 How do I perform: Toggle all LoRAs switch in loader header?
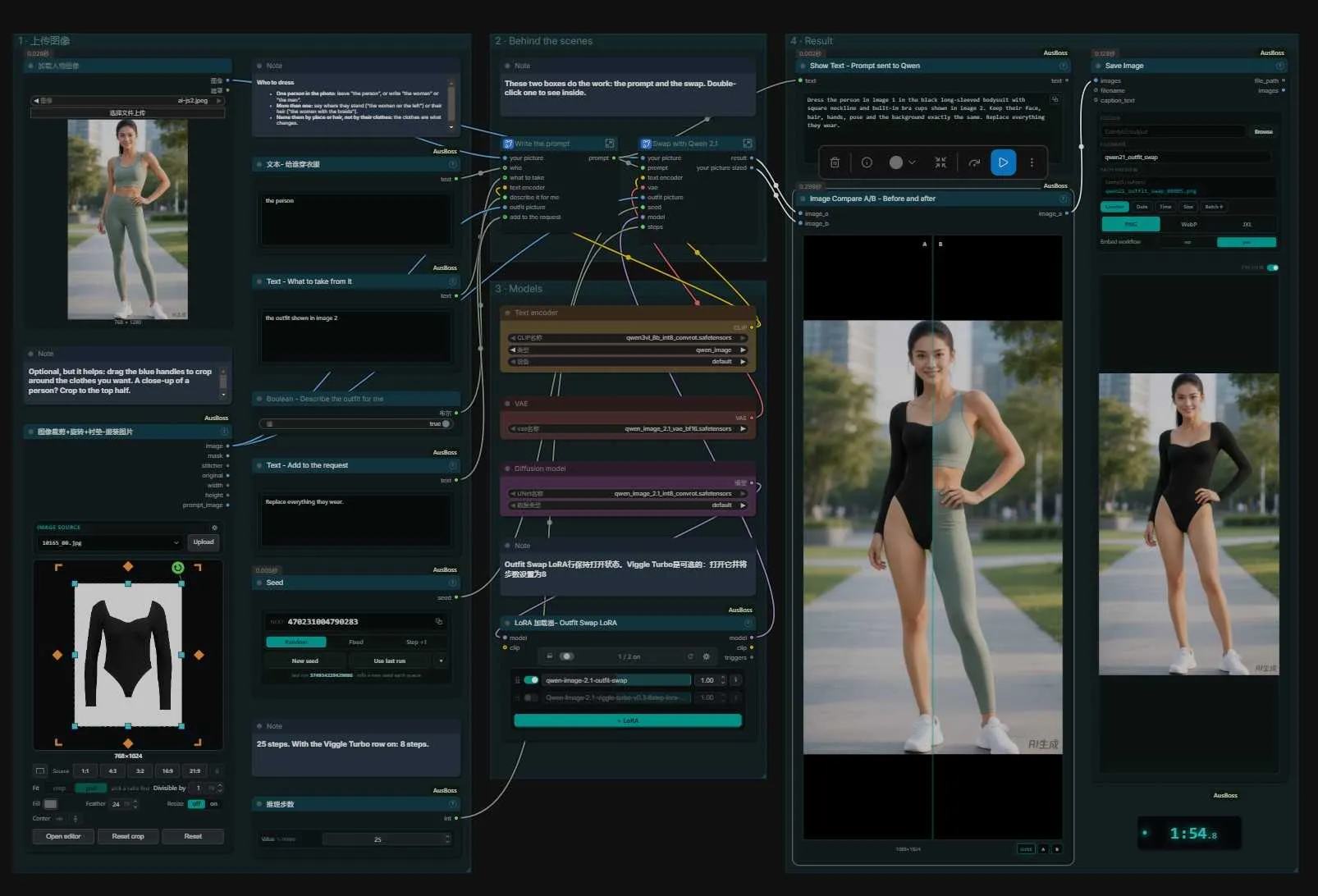[x=566, y=656]
